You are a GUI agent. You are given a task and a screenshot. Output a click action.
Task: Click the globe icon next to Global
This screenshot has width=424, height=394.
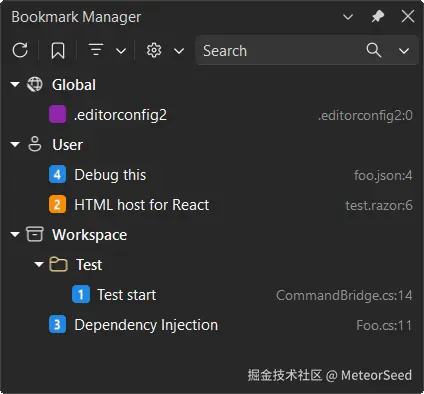(35, 84)
